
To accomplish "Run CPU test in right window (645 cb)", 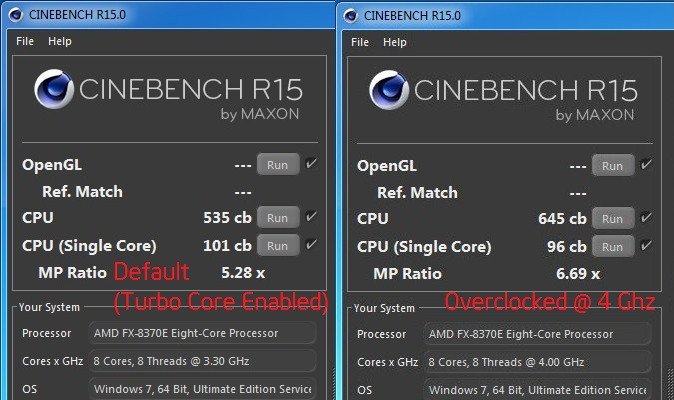I will point(613,218).
